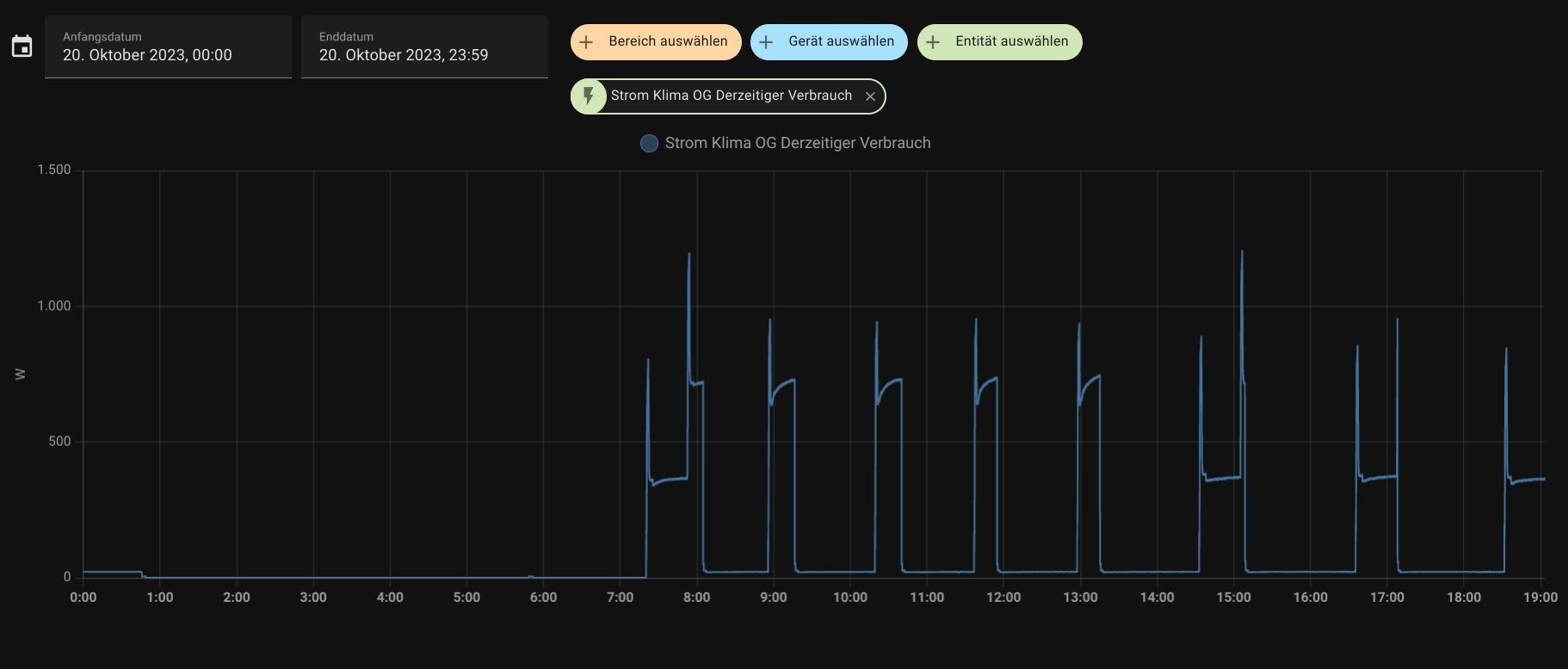Click the 15:00 label on the time axis
Image resolution: width=1568 pixels, height=669 pixels.
(x=1234, y=598)
